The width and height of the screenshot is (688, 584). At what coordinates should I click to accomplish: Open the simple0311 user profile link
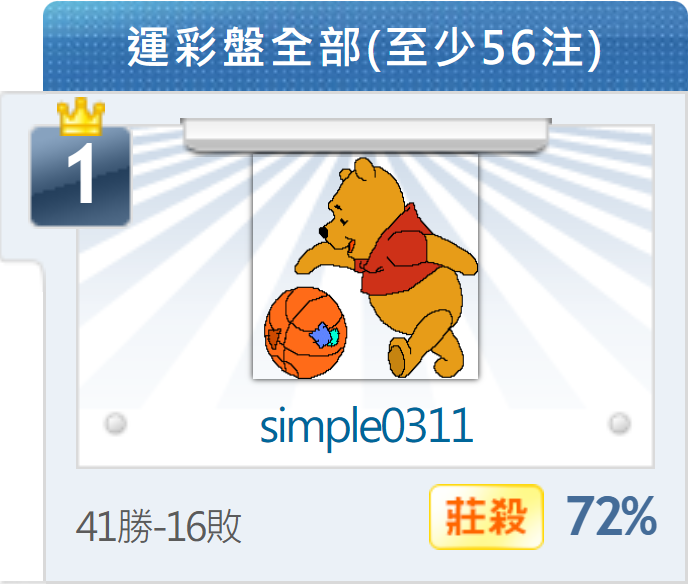pos(366,426)
